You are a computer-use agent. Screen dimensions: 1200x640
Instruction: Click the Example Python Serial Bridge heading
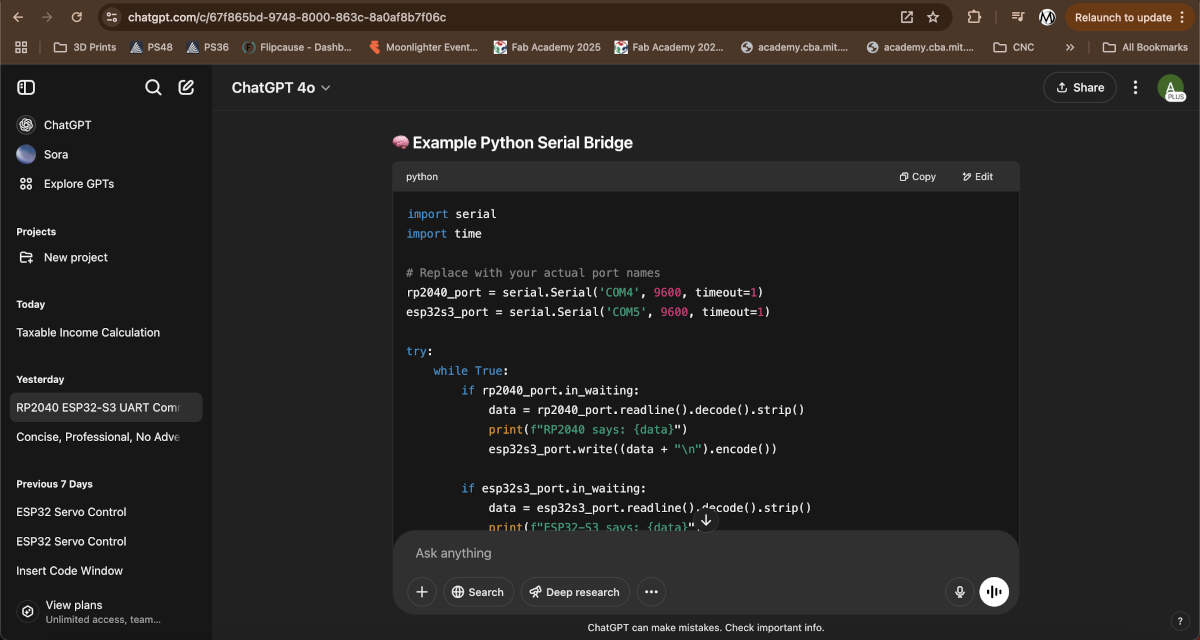(512, 143)
